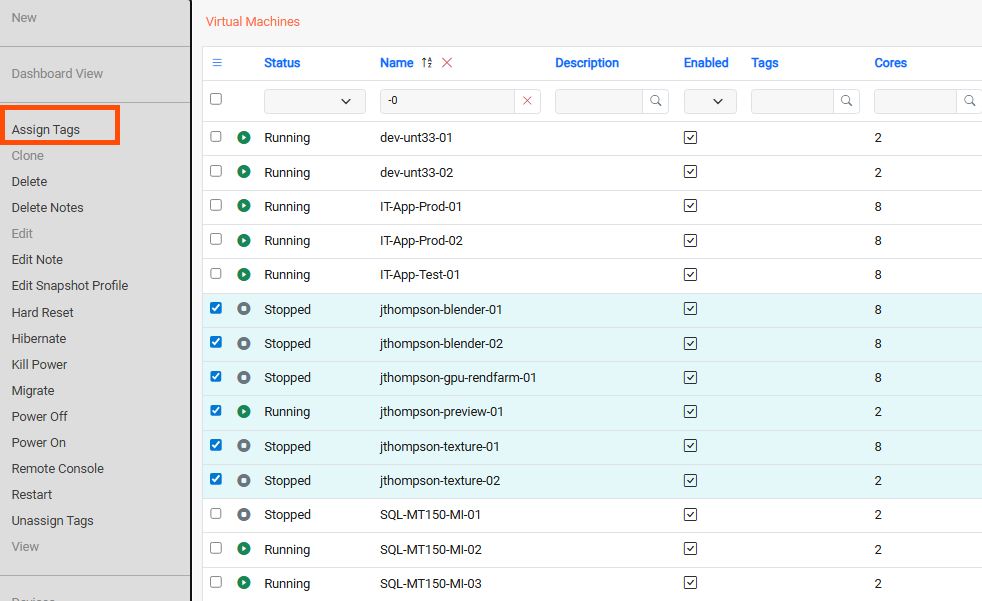Clear the Name sort via red X icon

(446, 62)
